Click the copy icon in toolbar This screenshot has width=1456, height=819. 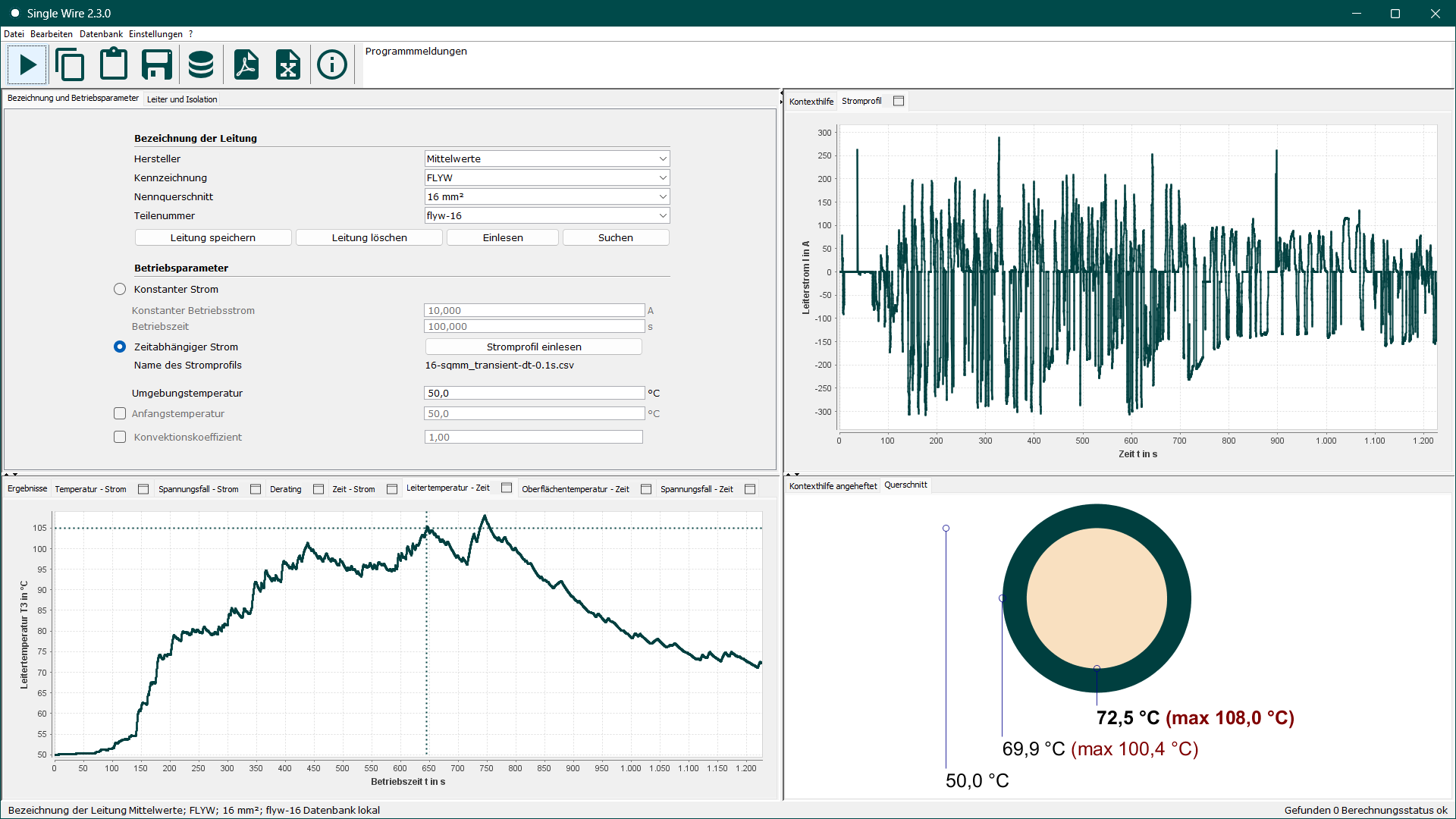(71, 64)
